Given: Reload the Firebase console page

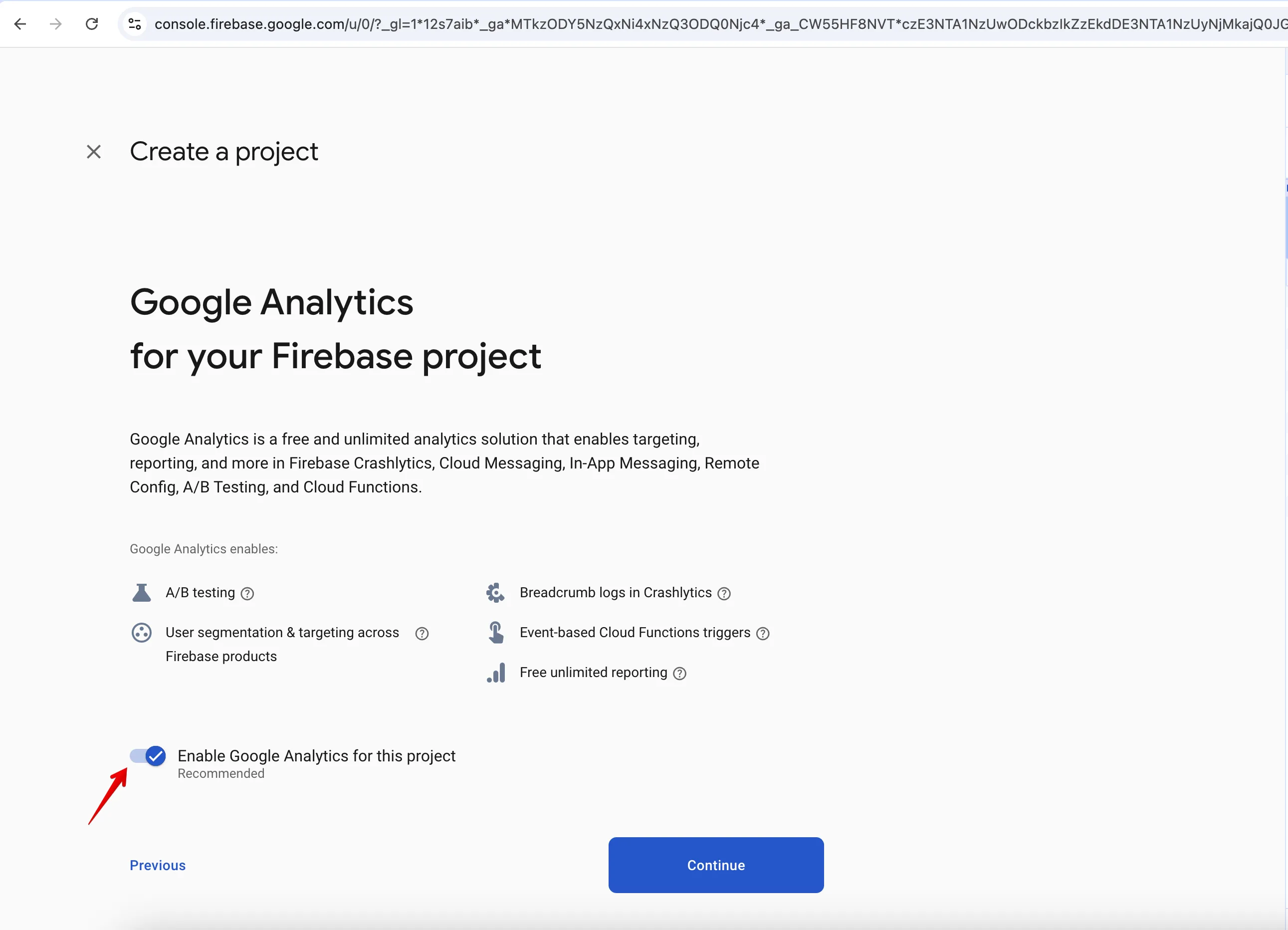Looking at the screenshot, I should (x=91, y=24).
